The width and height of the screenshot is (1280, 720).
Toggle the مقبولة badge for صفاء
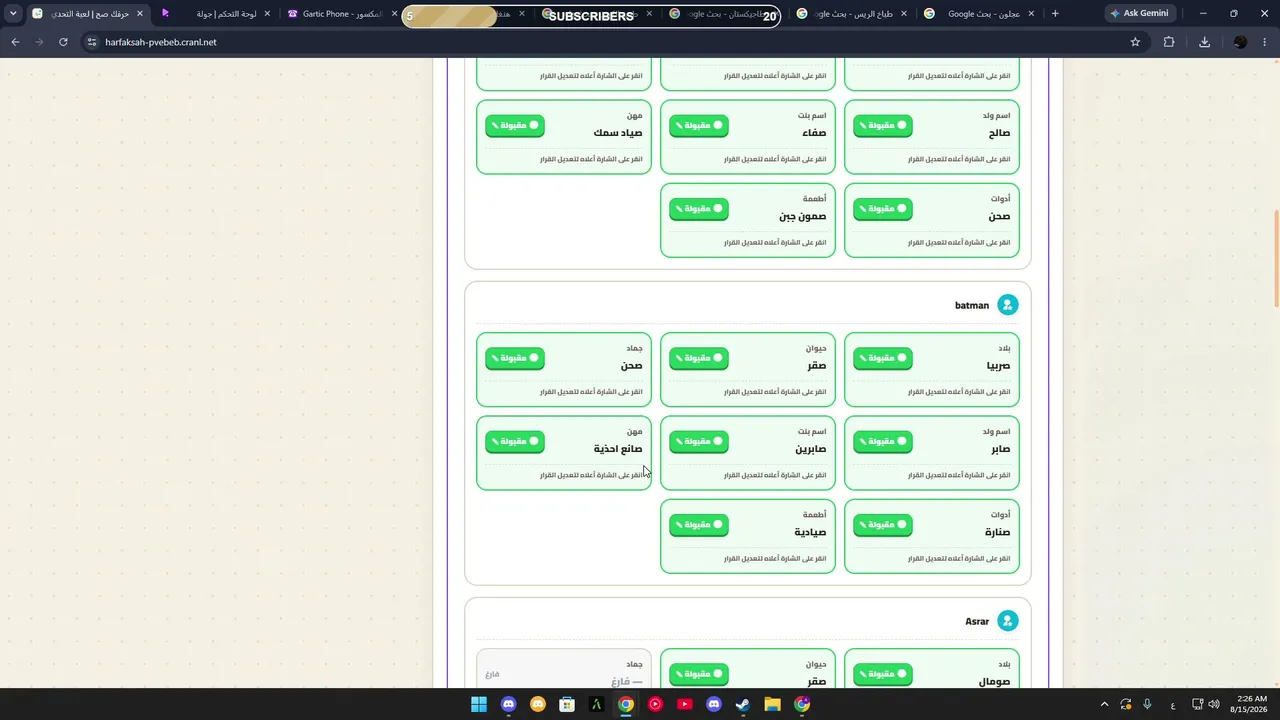tap(698, 126)
